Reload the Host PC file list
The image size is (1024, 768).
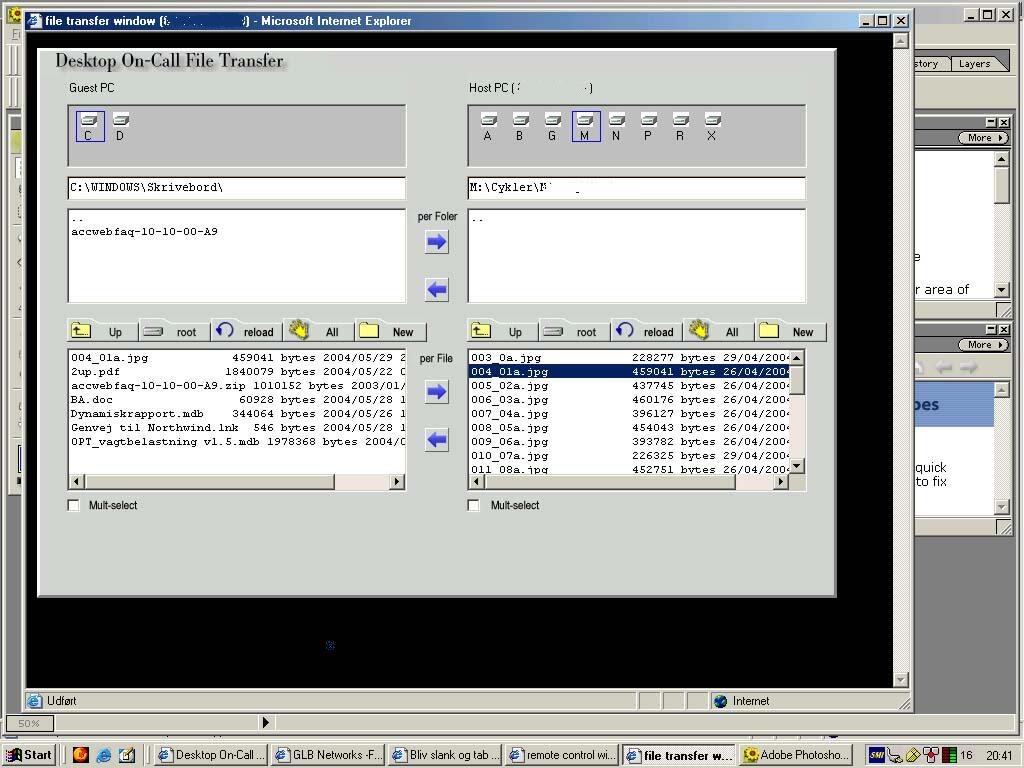[647, 331]
